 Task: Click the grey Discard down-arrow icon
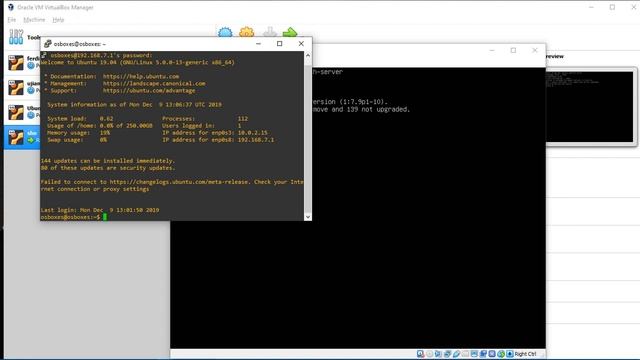tap(269, 32)
